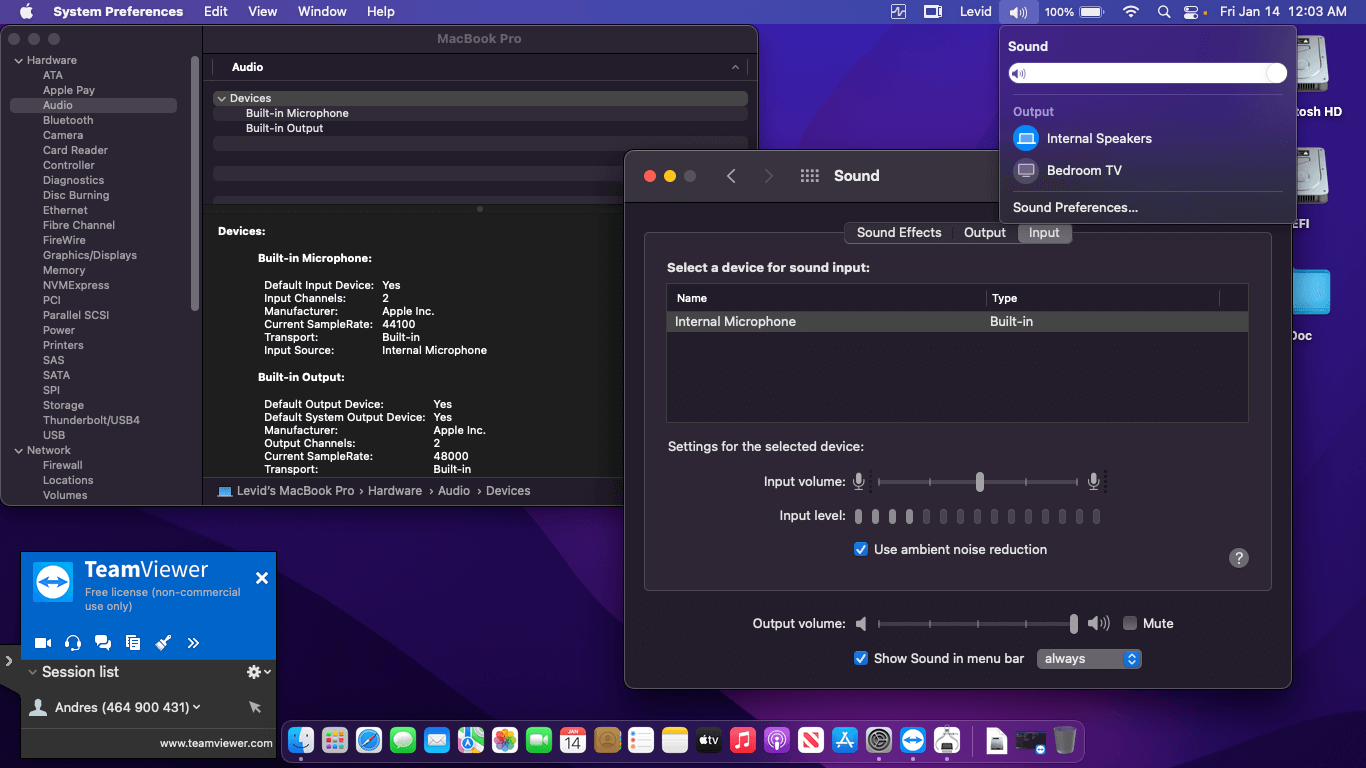Open Spotlight search in menu bar
1366x768 pixels.
click(1163, 12)
